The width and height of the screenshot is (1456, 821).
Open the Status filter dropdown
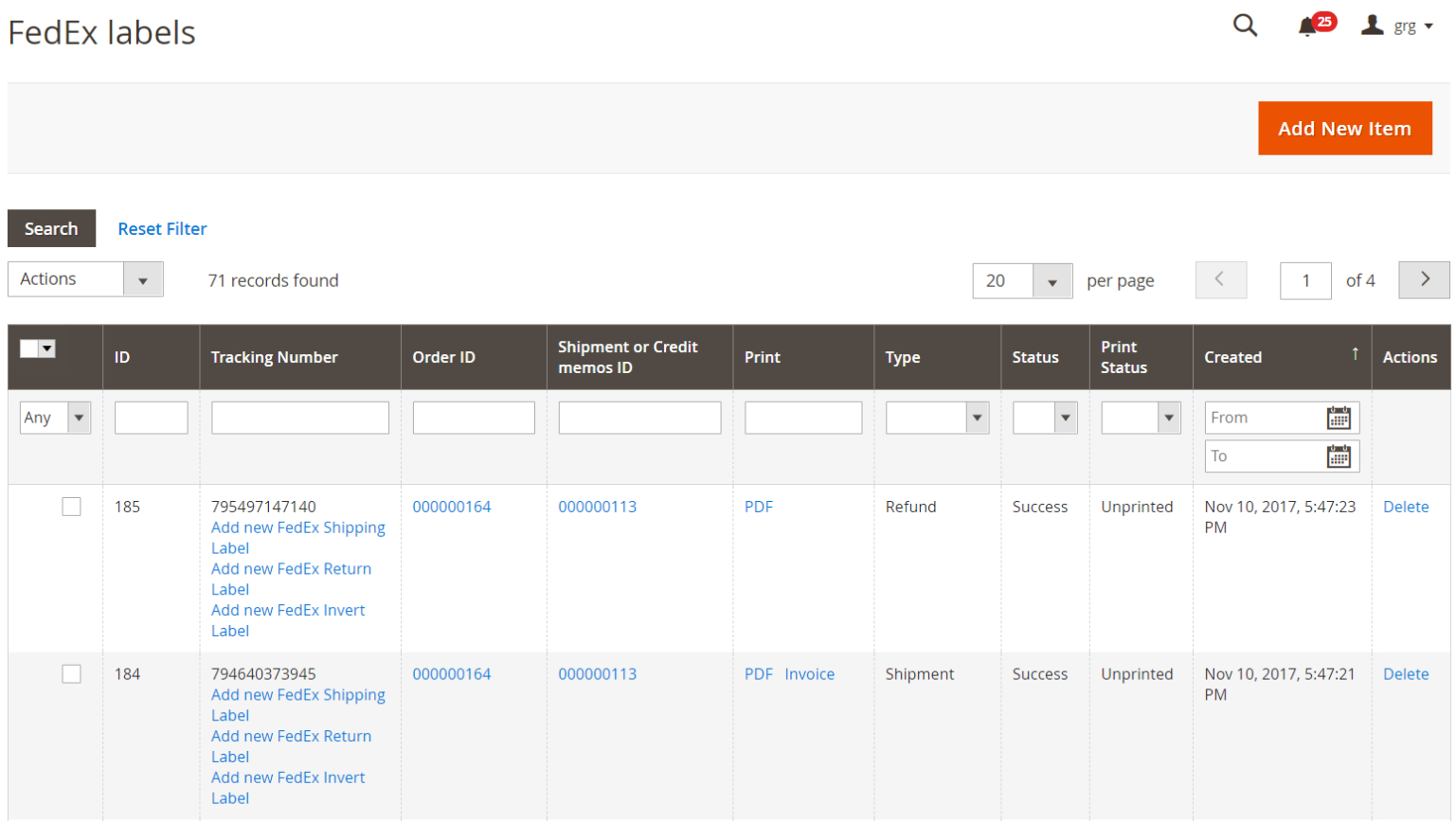point(1045,418)
